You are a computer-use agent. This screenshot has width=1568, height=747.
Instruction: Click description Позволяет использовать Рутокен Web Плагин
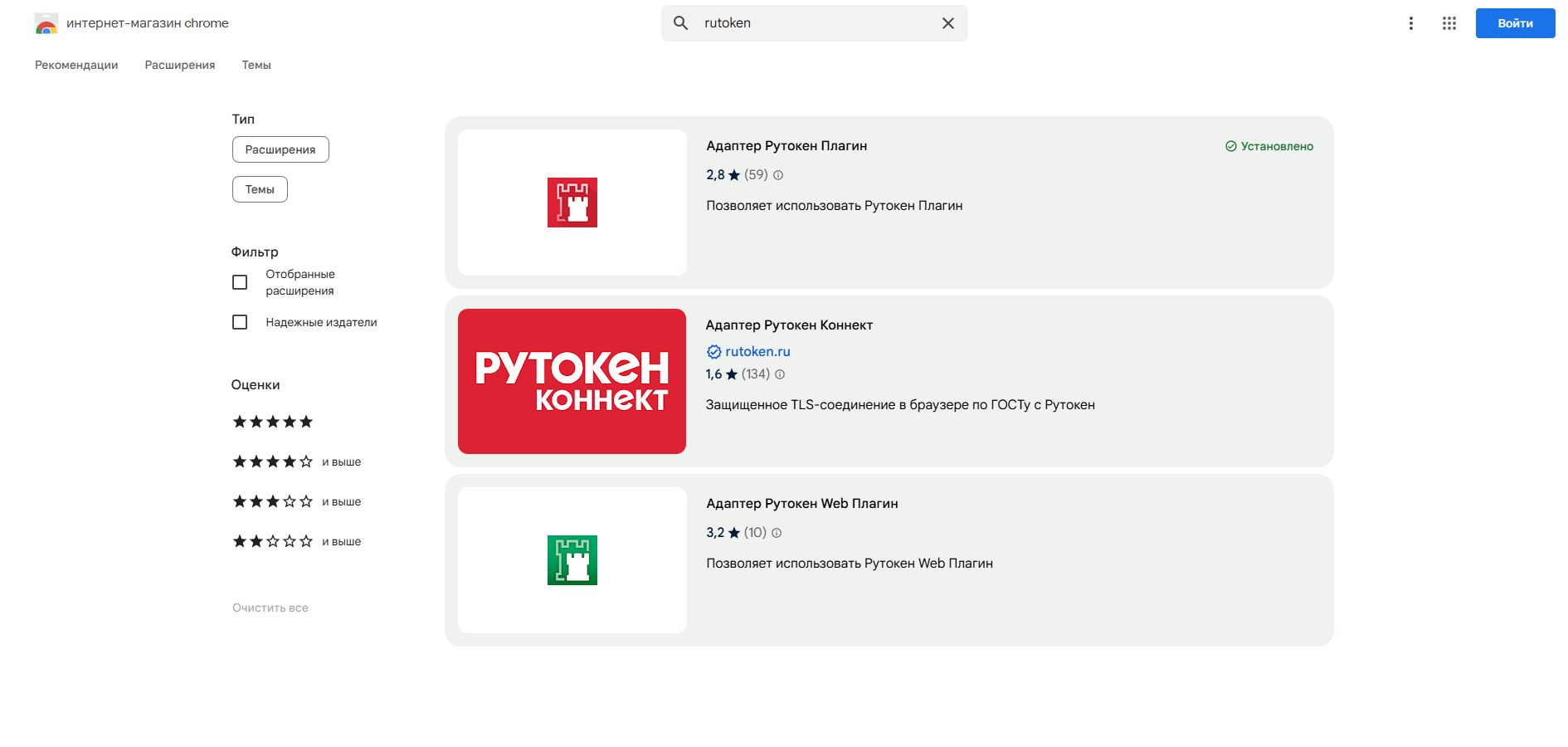(x=850, y=564)
